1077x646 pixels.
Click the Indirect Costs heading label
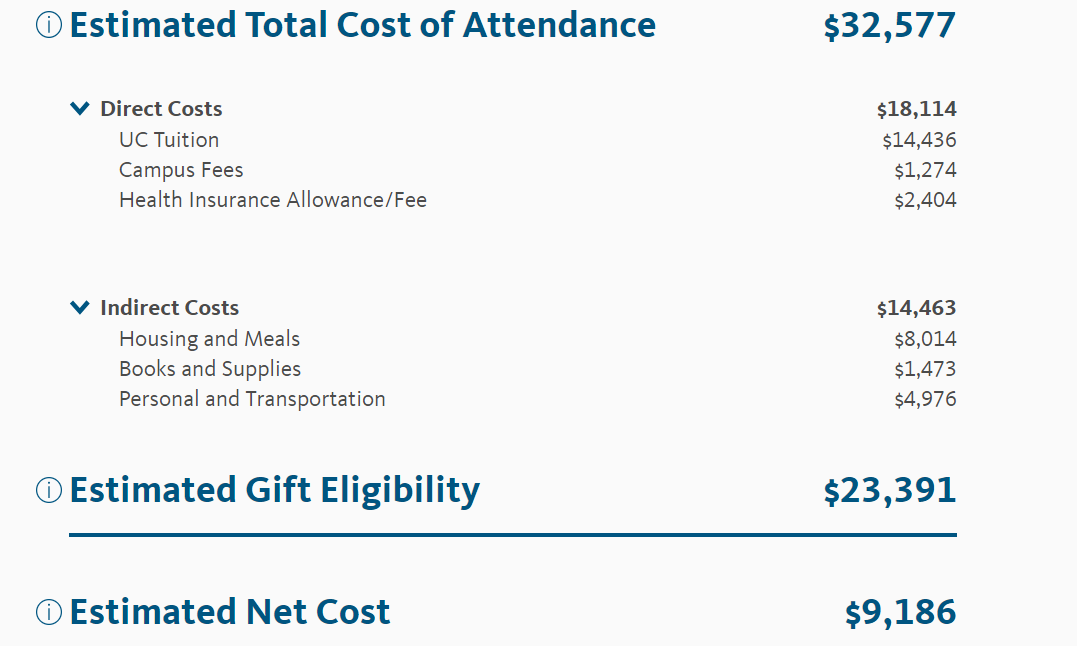pyautogui.click(x=169, y=308)
